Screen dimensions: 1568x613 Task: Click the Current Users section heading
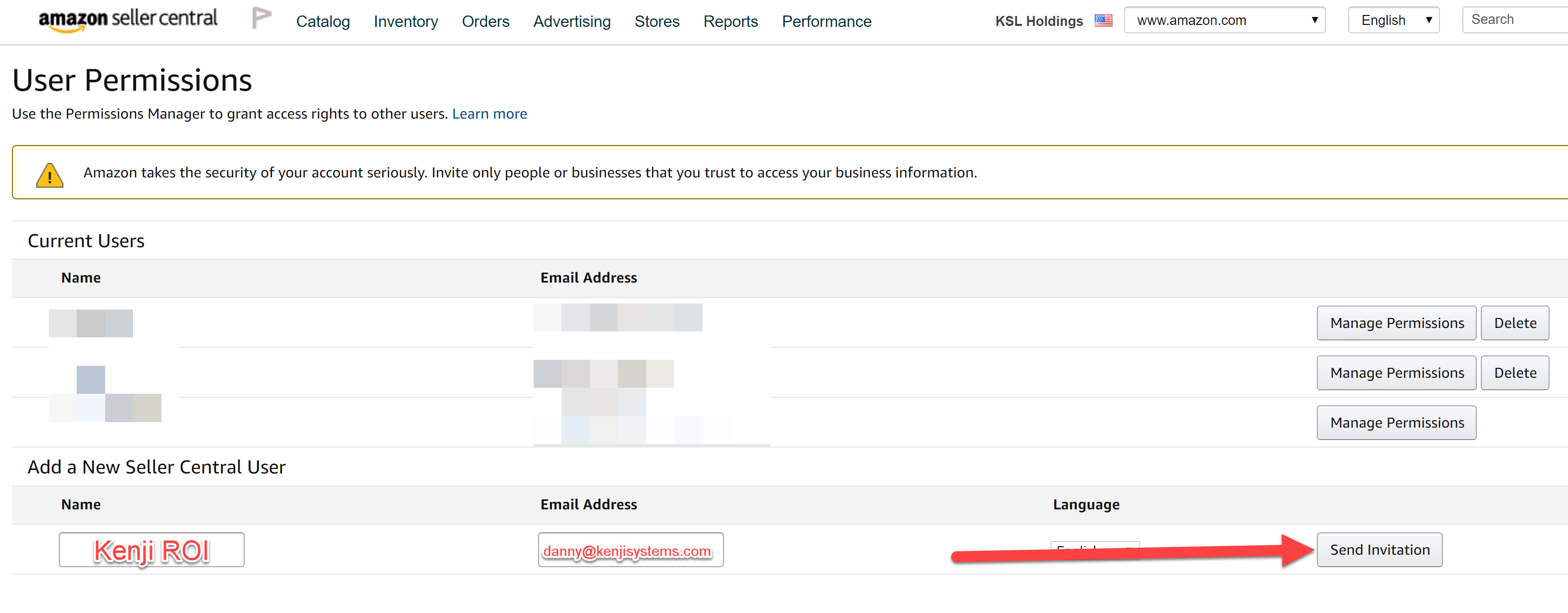pyautogui.click(x=86, y=241)
